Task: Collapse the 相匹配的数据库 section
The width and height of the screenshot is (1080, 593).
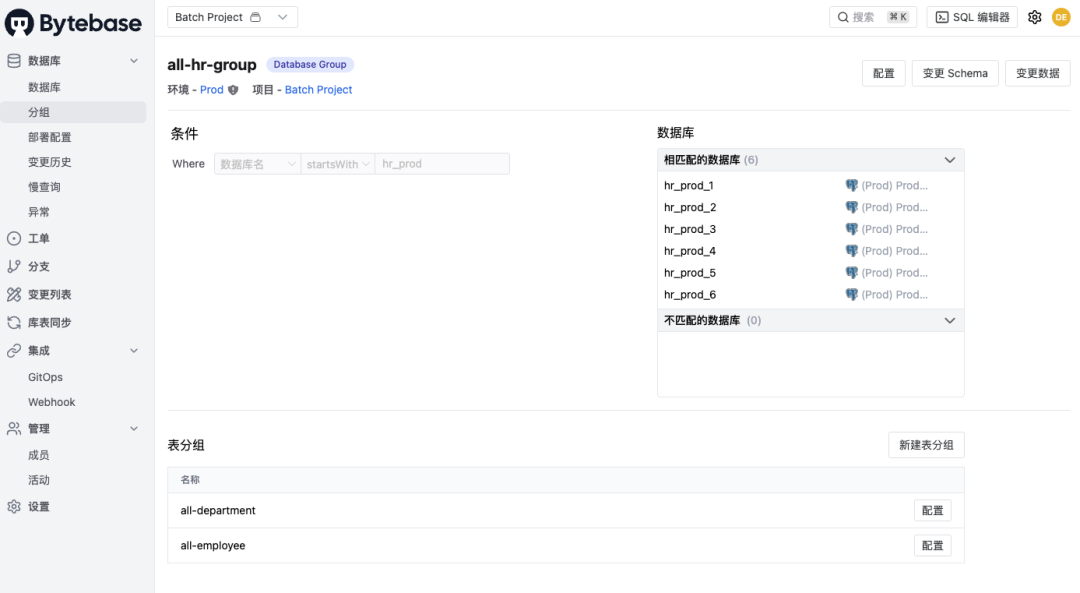Action: click(950, 160)
